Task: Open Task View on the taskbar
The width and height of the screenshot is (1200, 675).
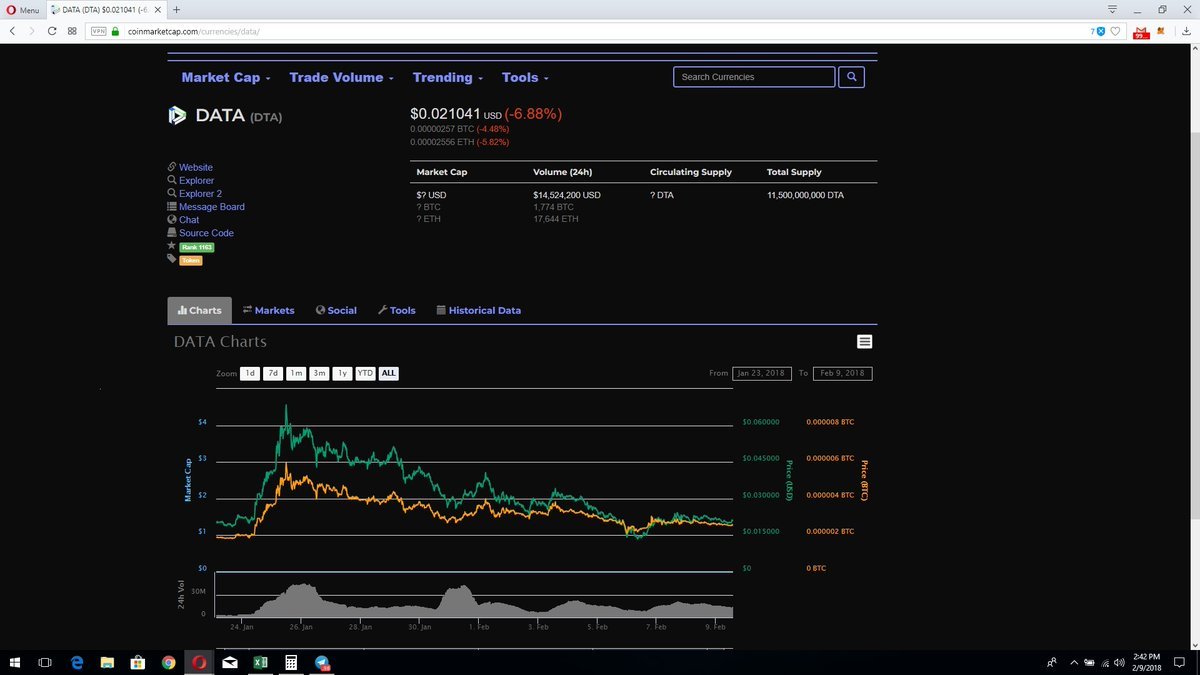Action: 45,662
